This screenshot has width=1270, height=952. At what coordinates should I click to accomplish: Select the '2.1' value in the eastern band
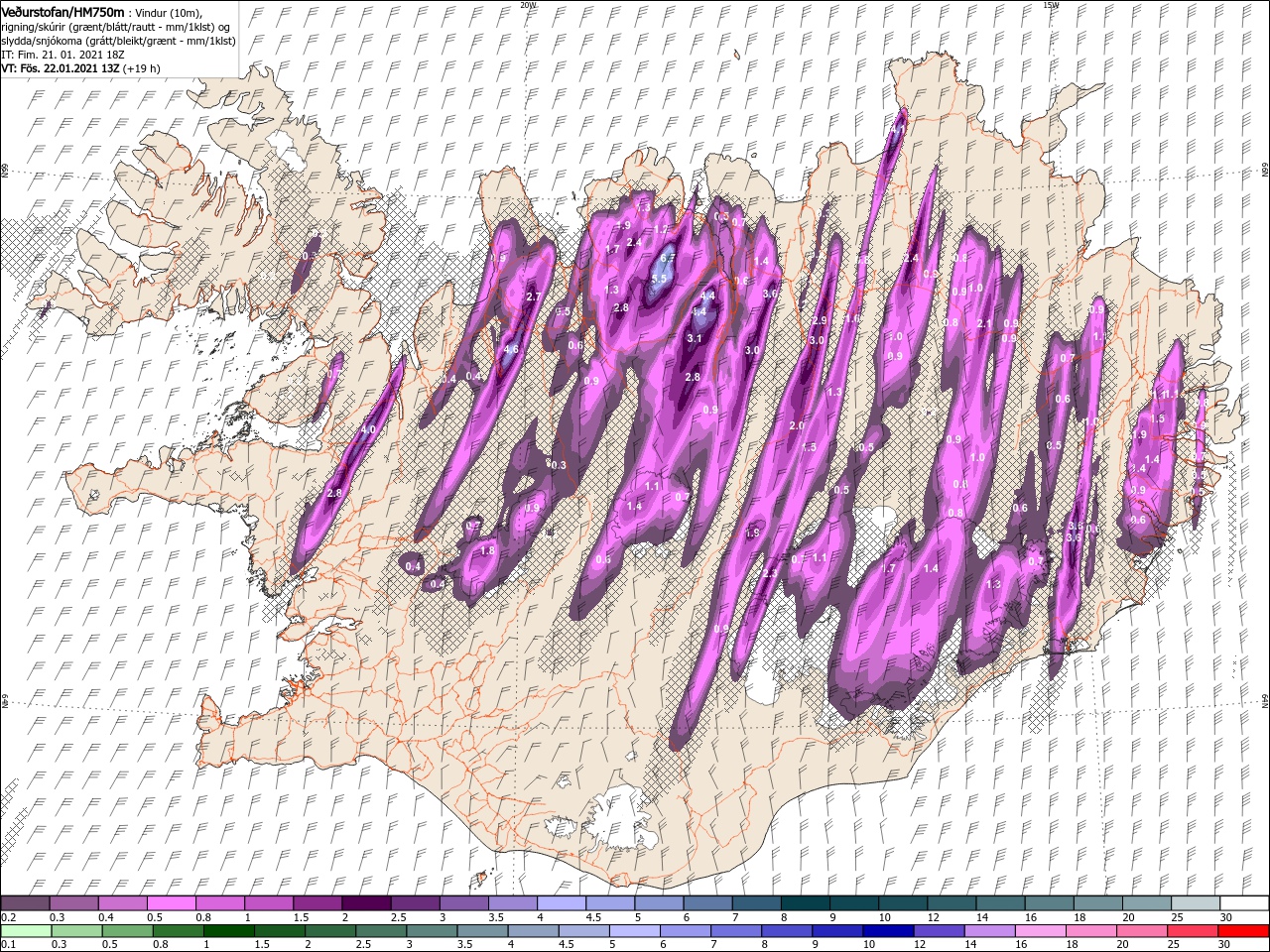[984, 324]
